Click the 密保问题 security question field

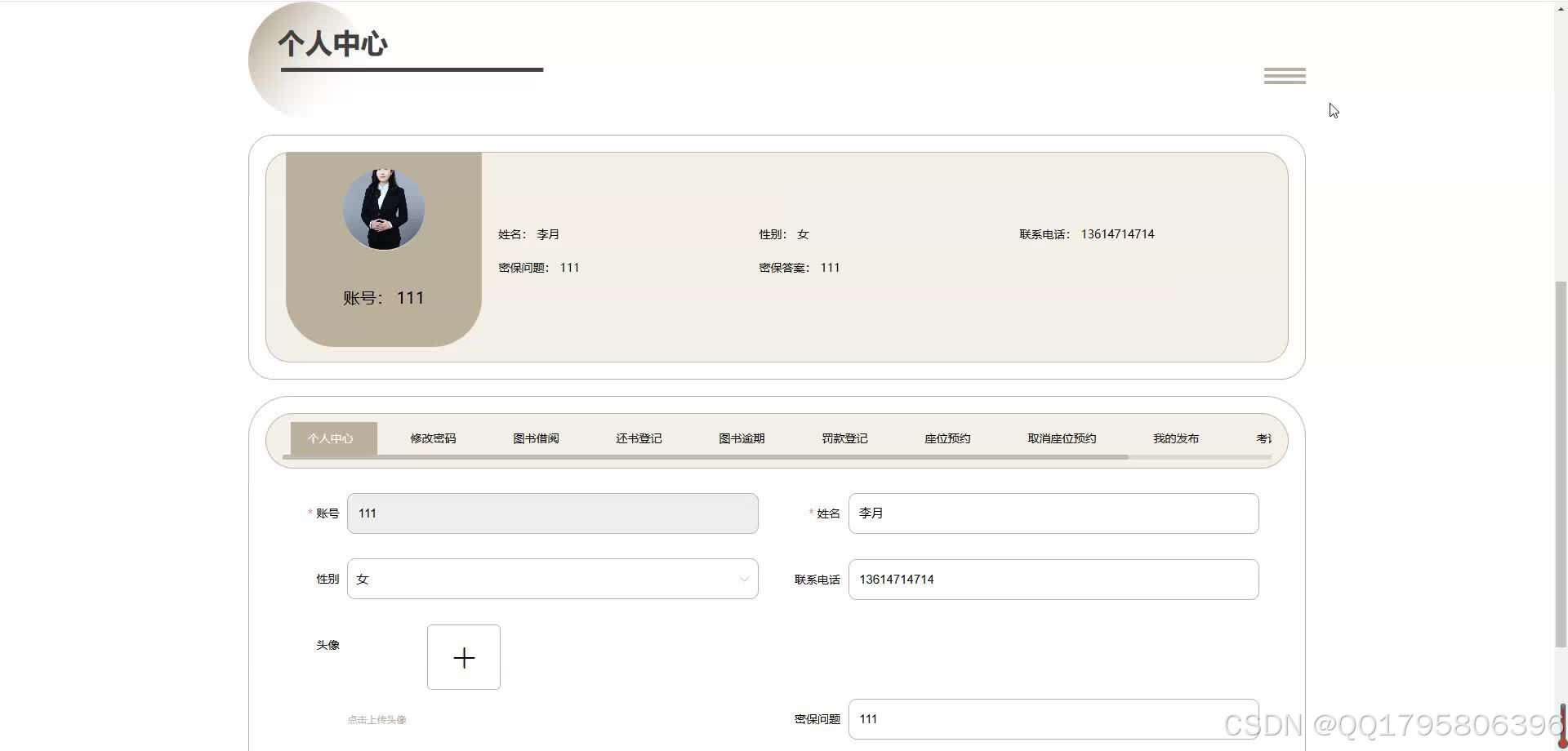click(1053, 719)
